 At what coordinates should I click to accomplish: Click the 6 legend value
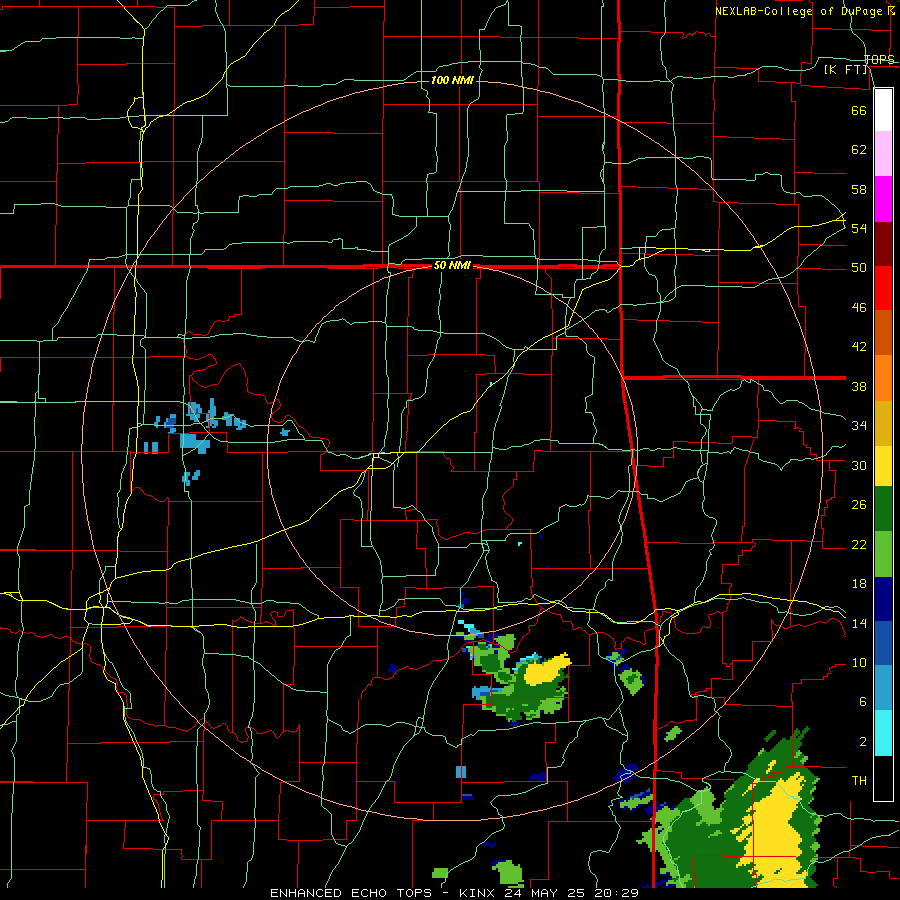coord(862,702)
